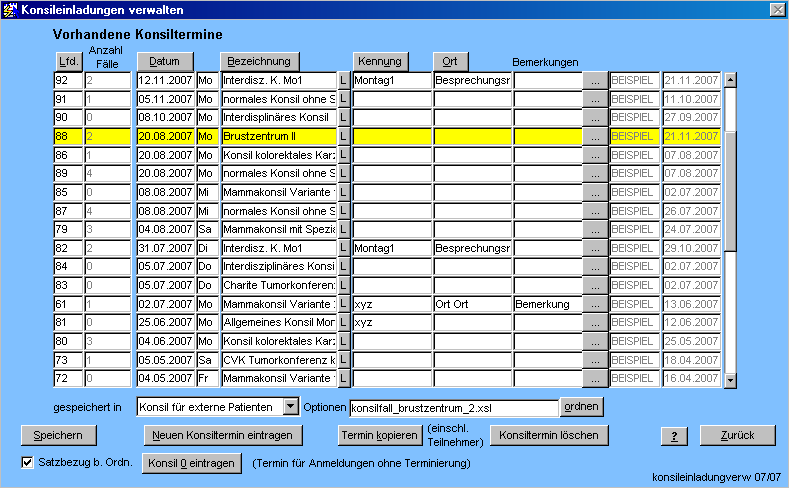Click the L button beside Charite Tumorkonferenz
The image size is (789, 488).
[x=342, y=286]
